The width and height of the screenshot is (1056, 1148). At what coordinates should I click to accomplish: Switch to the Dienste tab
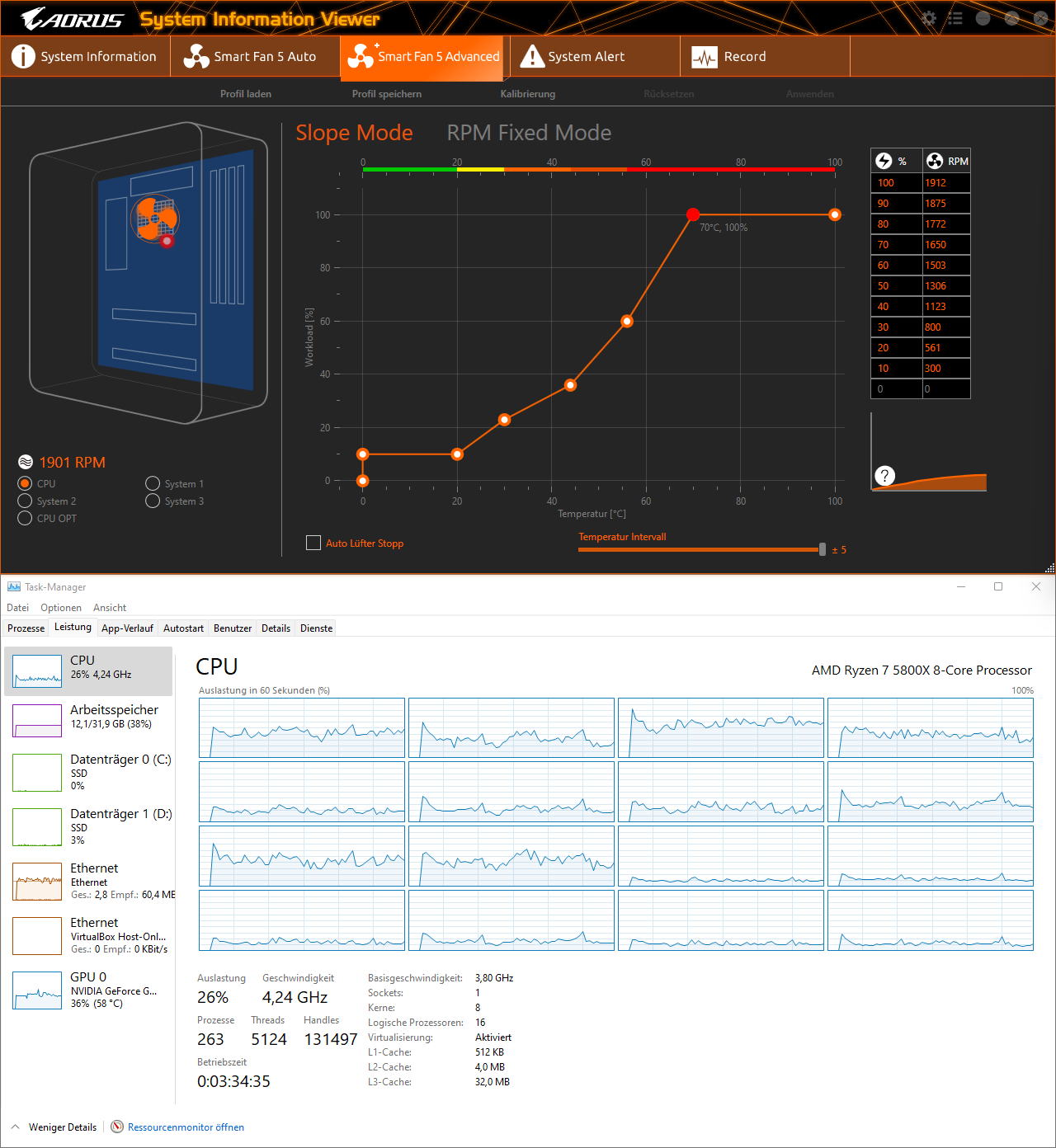(x=316, y=628)
